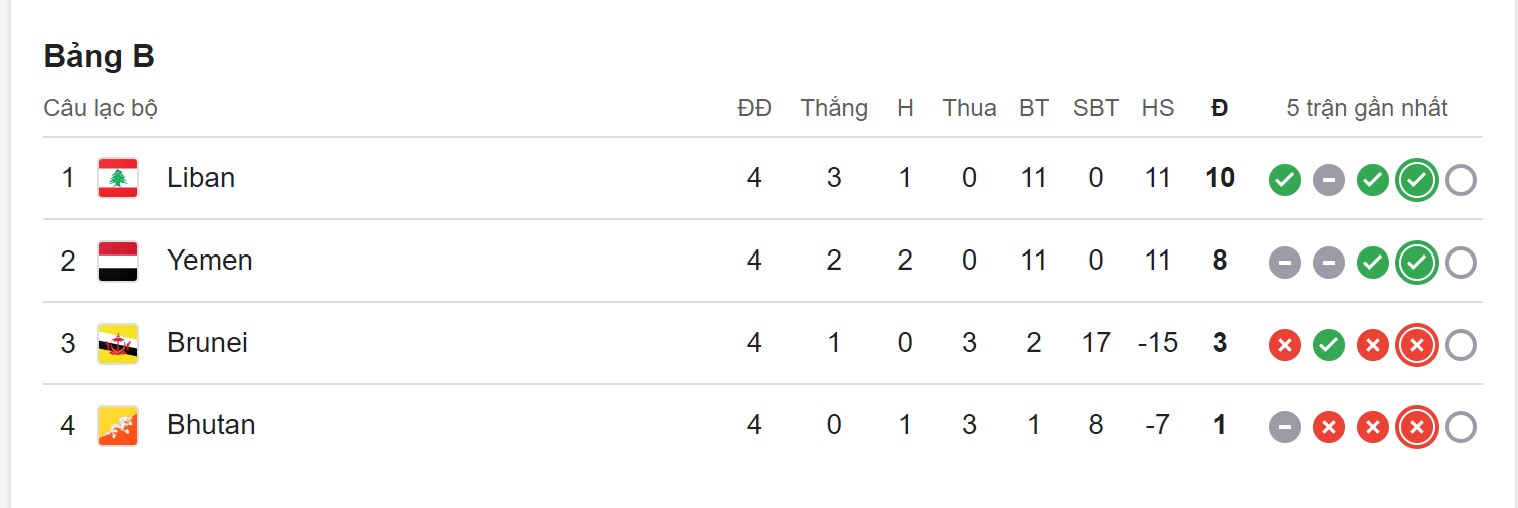Click Liban's gray draw icon
The height and width of the screenshot is (508, 1518).
click(x=1328, y=181)
